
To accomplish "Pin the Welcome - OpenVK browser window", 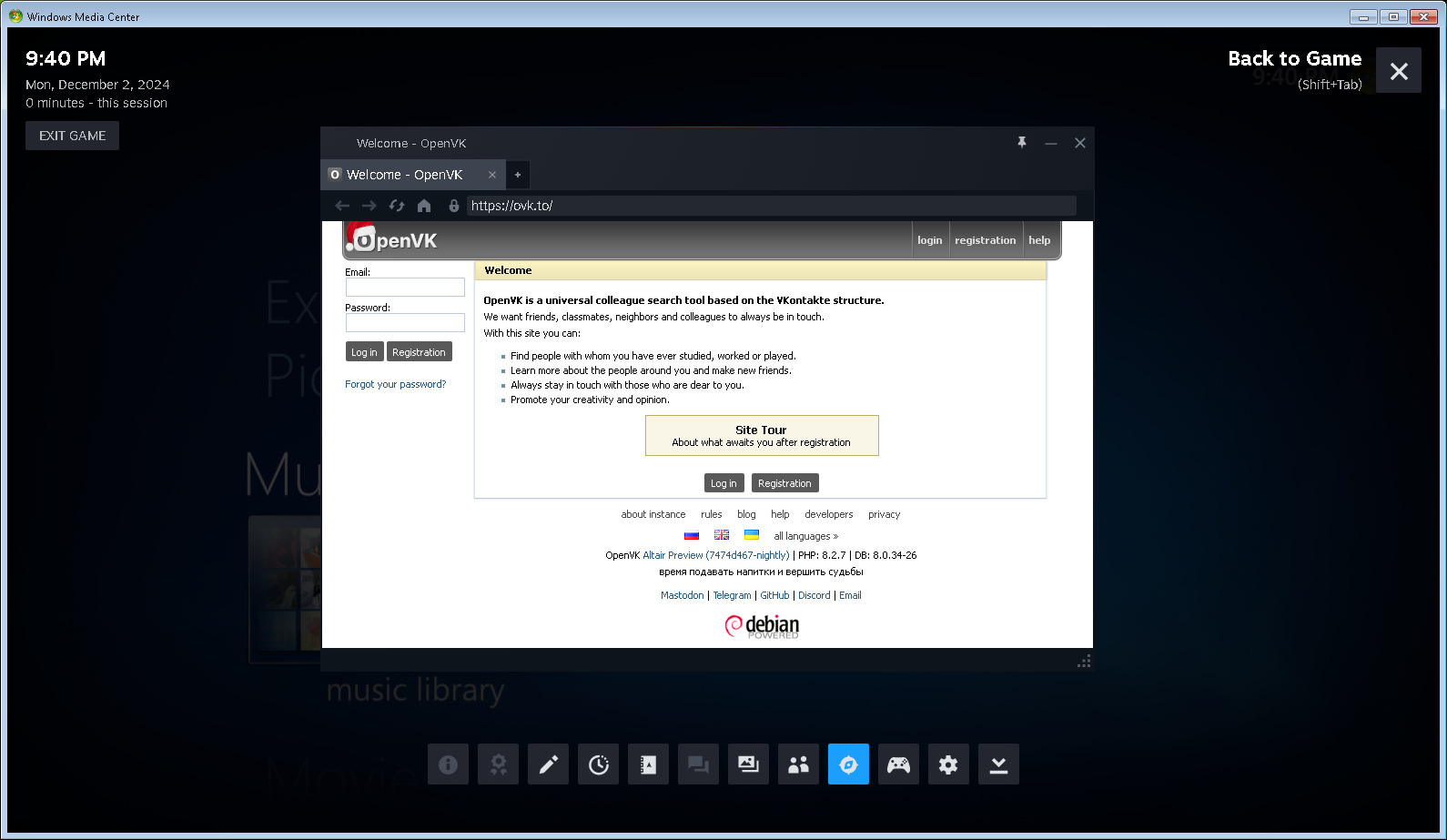I will pos(1022,143).
